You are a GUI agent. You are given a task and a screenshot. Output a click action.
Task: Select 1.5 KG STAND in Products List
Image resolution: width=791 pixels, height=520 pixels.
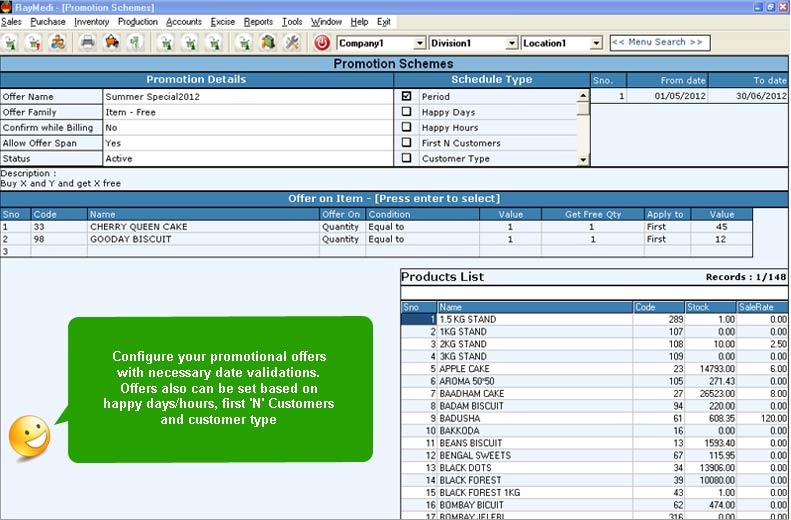[x=595, y=319]
